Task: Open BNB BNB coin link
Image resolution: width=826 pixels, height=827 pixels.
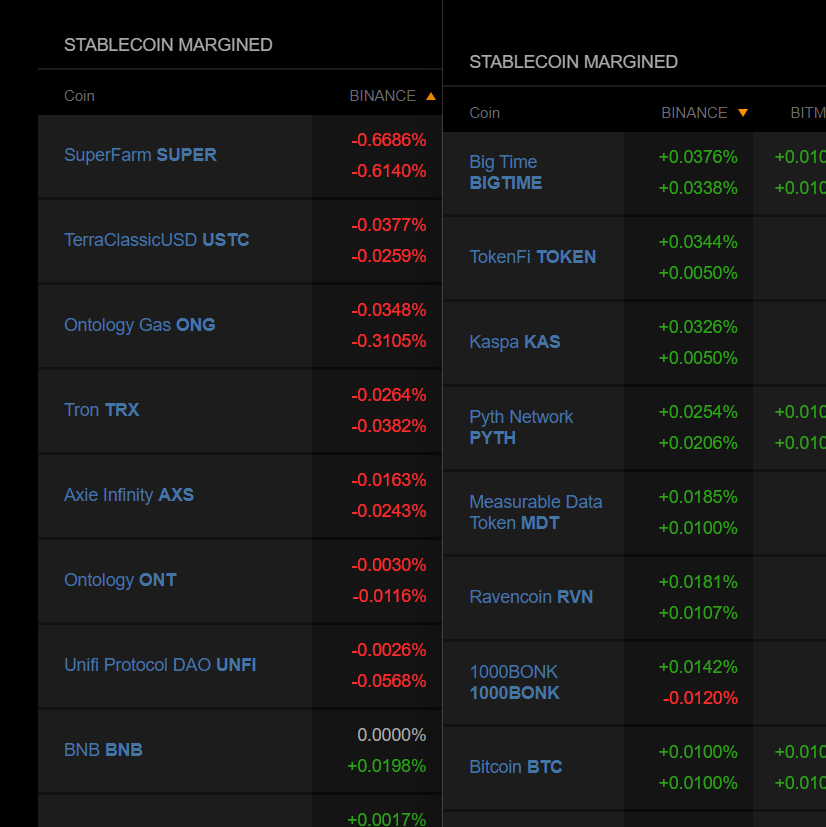Action: coord(103,749)
